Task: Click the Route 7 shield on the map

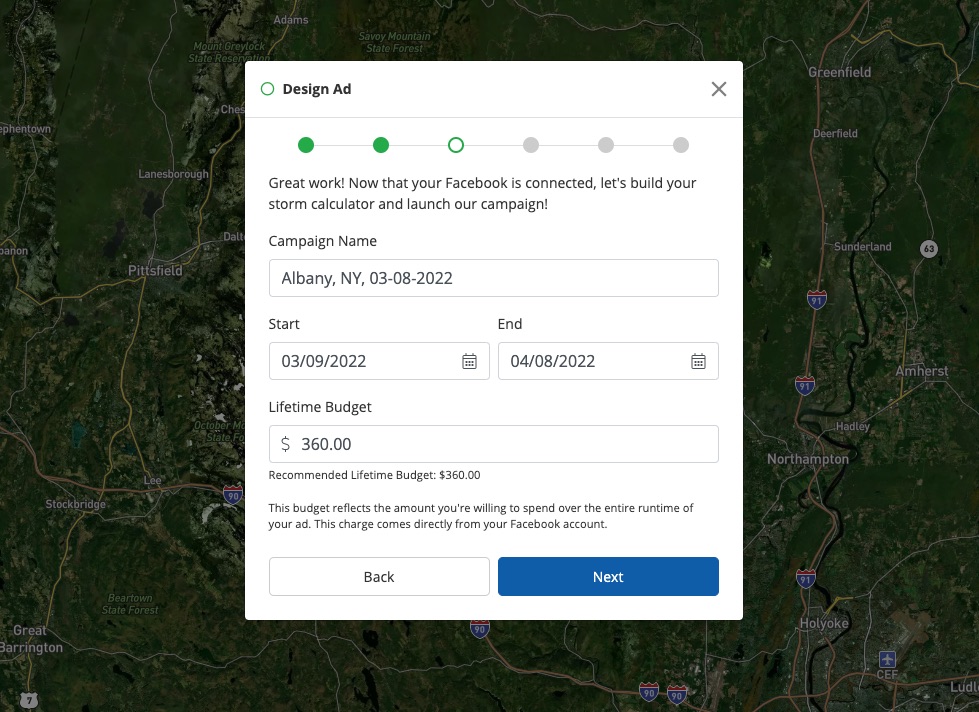Action: 32,699
